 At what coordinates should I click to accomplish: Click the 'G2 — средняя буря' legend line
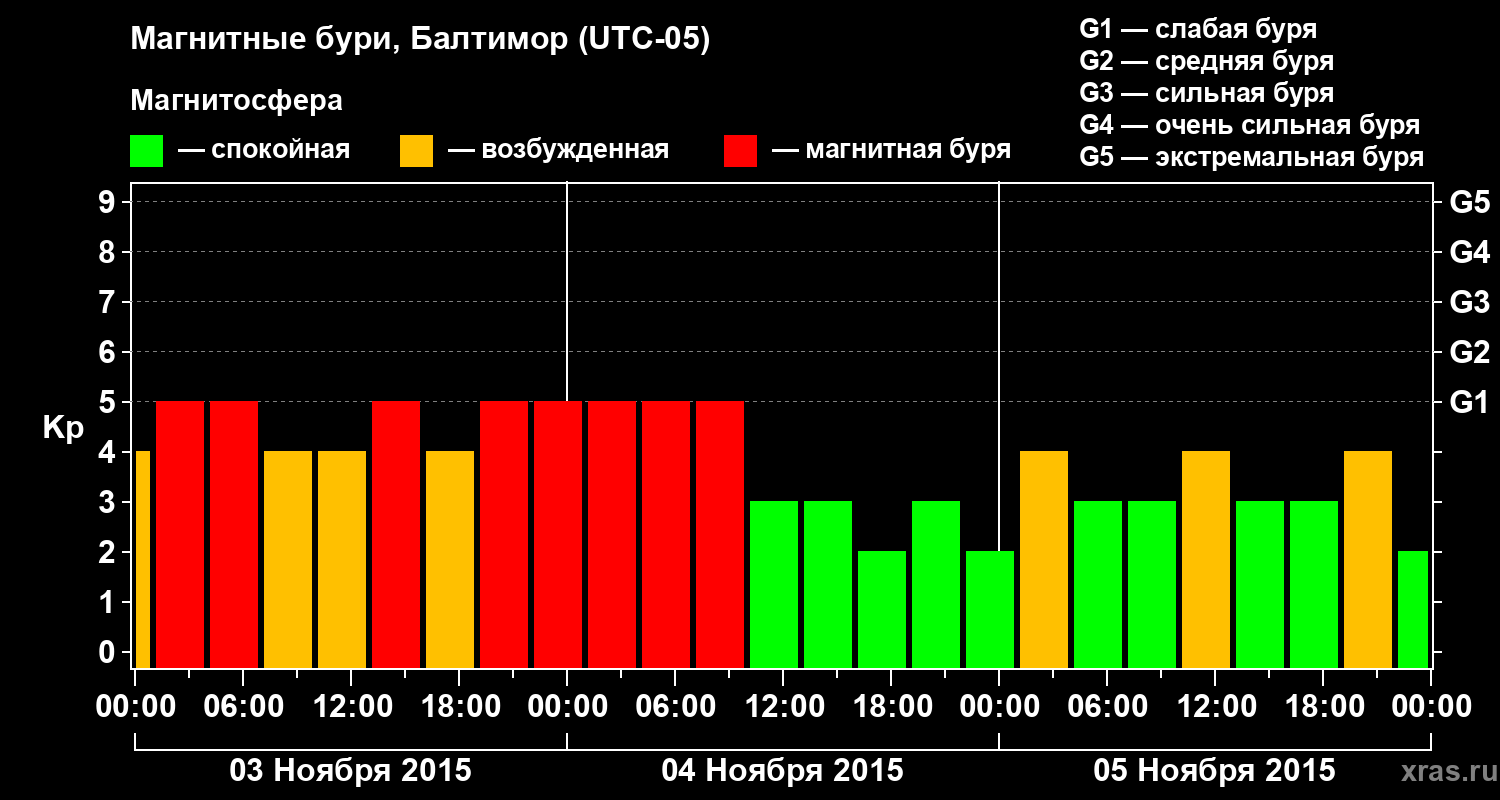tap(1207, 61)
